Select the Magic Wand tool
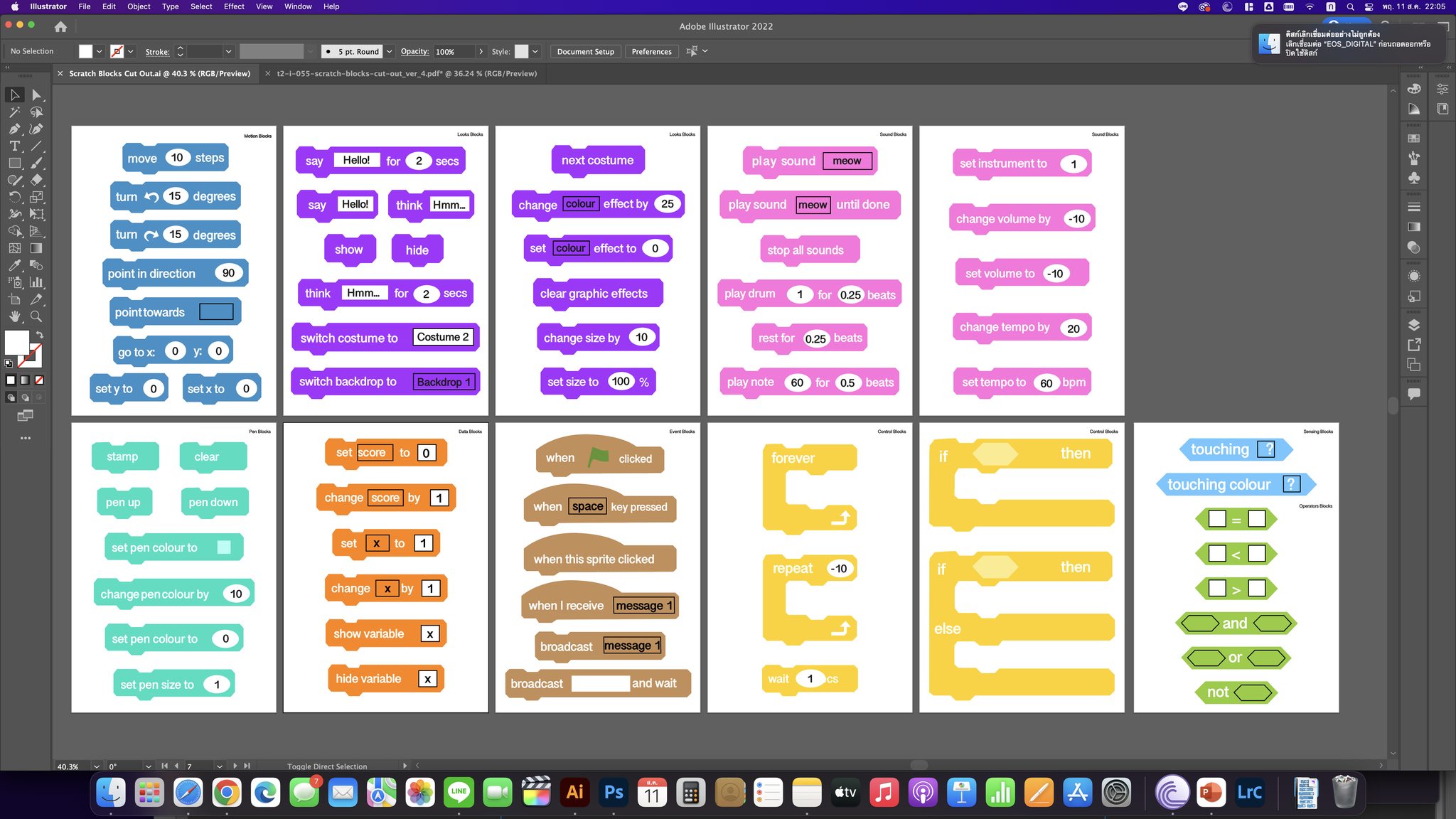The image size is (1456, 819). pos(15,112)
